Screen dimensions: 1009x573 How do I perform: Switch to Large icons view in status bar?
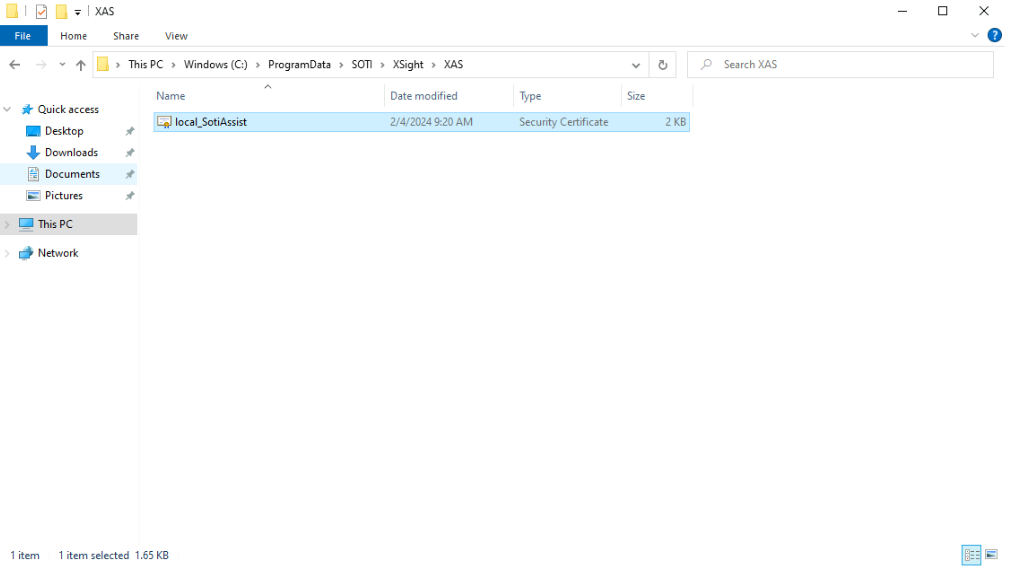tap(991, 554)
